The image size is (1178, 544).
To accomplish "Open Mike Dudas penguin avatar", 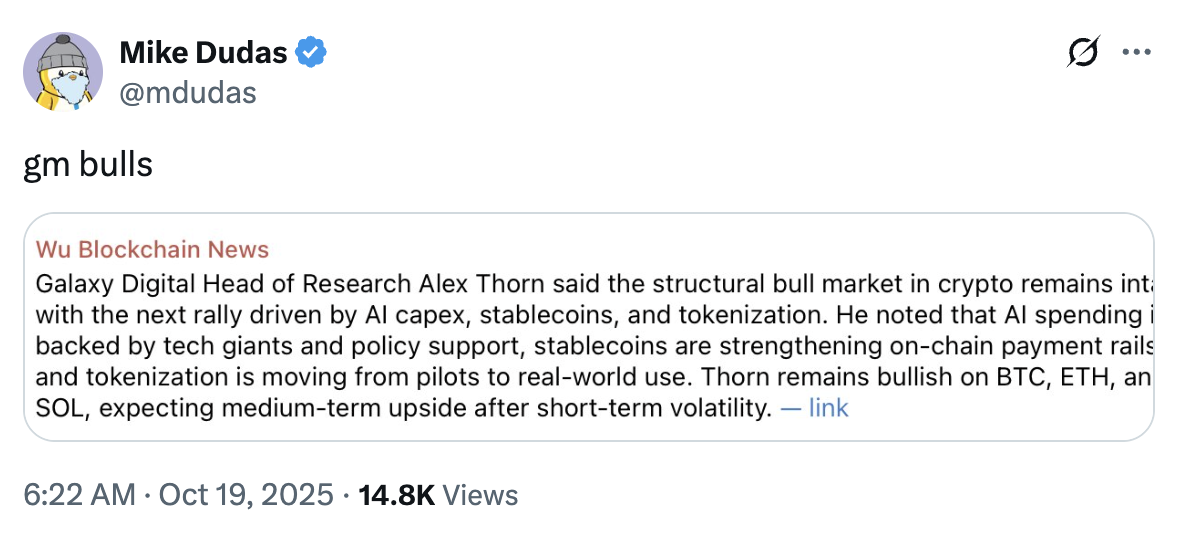I will click(x=63, y=72).
